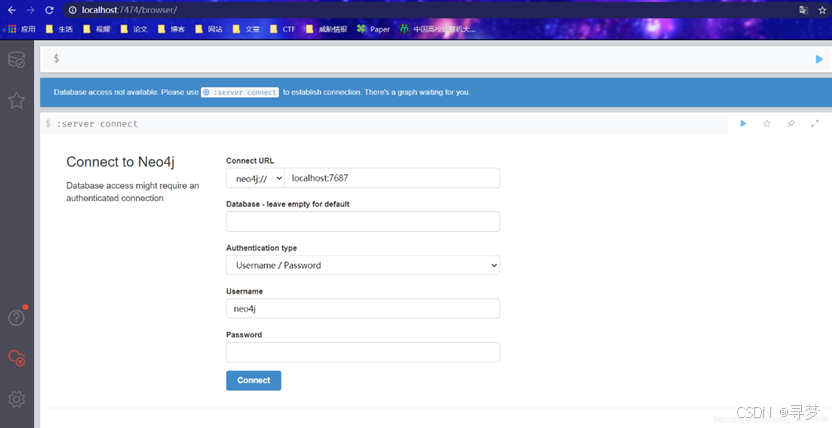This screenshot has height=428, width=832.
Task: Open the Paper bookmark
Action: click(x=373, y=29)
